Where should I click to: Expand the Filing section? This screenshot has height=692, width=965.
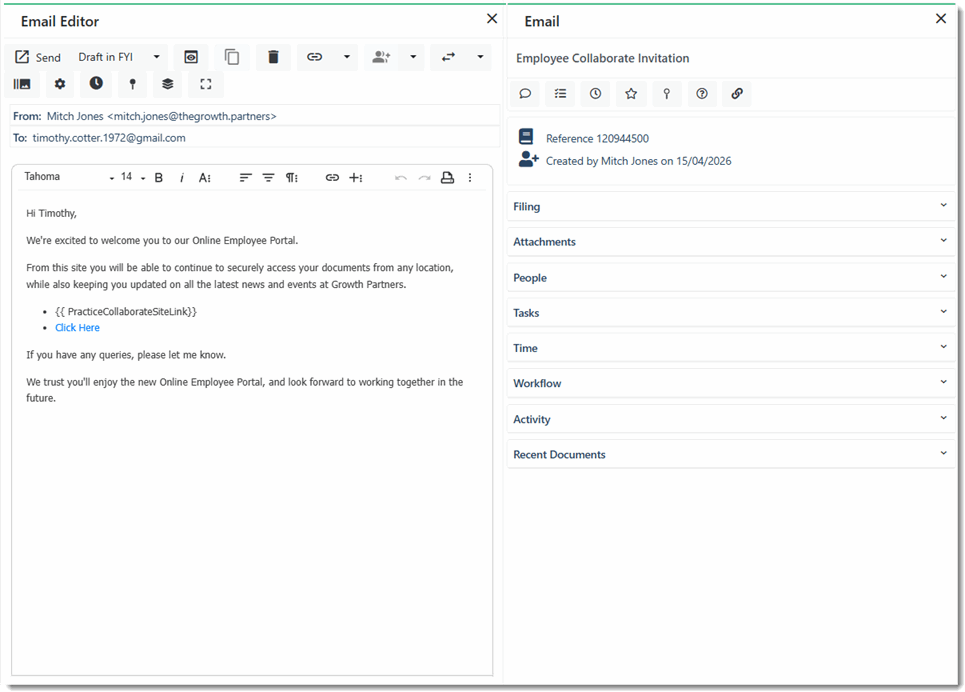[731, 206]
